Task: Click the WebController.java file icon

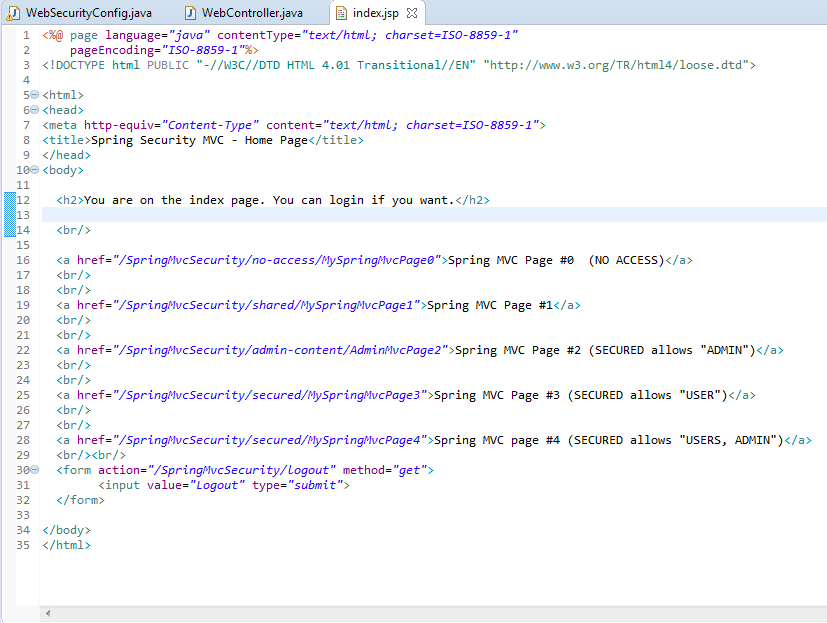Action: 190,13
